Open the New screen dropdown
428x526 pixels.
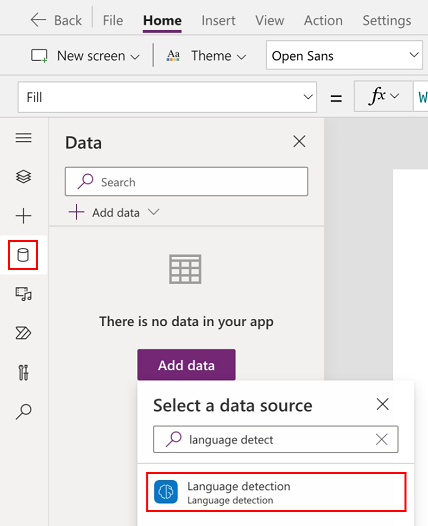[x=85, y=56]
